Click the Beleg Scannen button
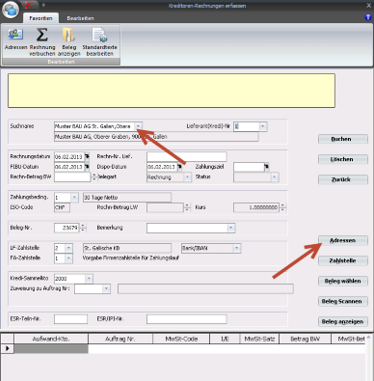Screen dimensions: 374x381 [343, 301]
